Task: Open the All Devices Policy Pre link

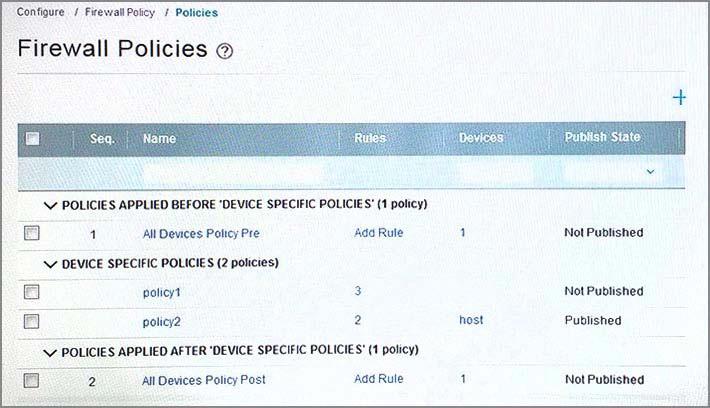Action: coord(201,234)
